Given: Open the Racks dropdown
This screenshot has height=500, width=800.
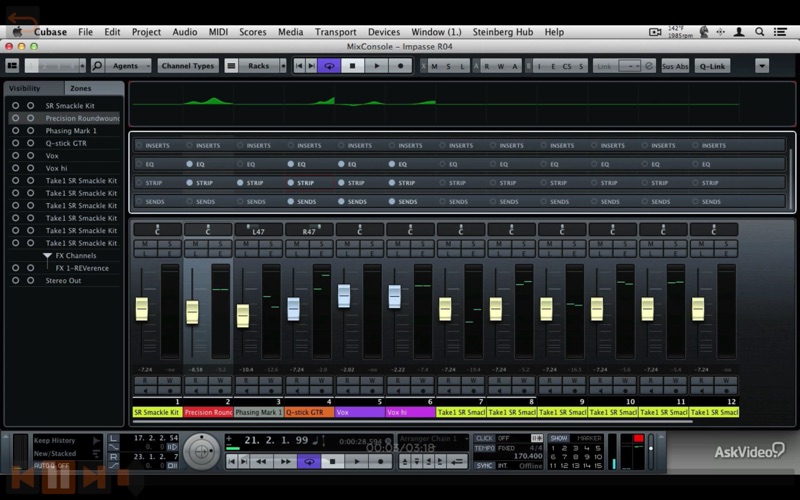Looking at the screenshot, I should [258, 66].
